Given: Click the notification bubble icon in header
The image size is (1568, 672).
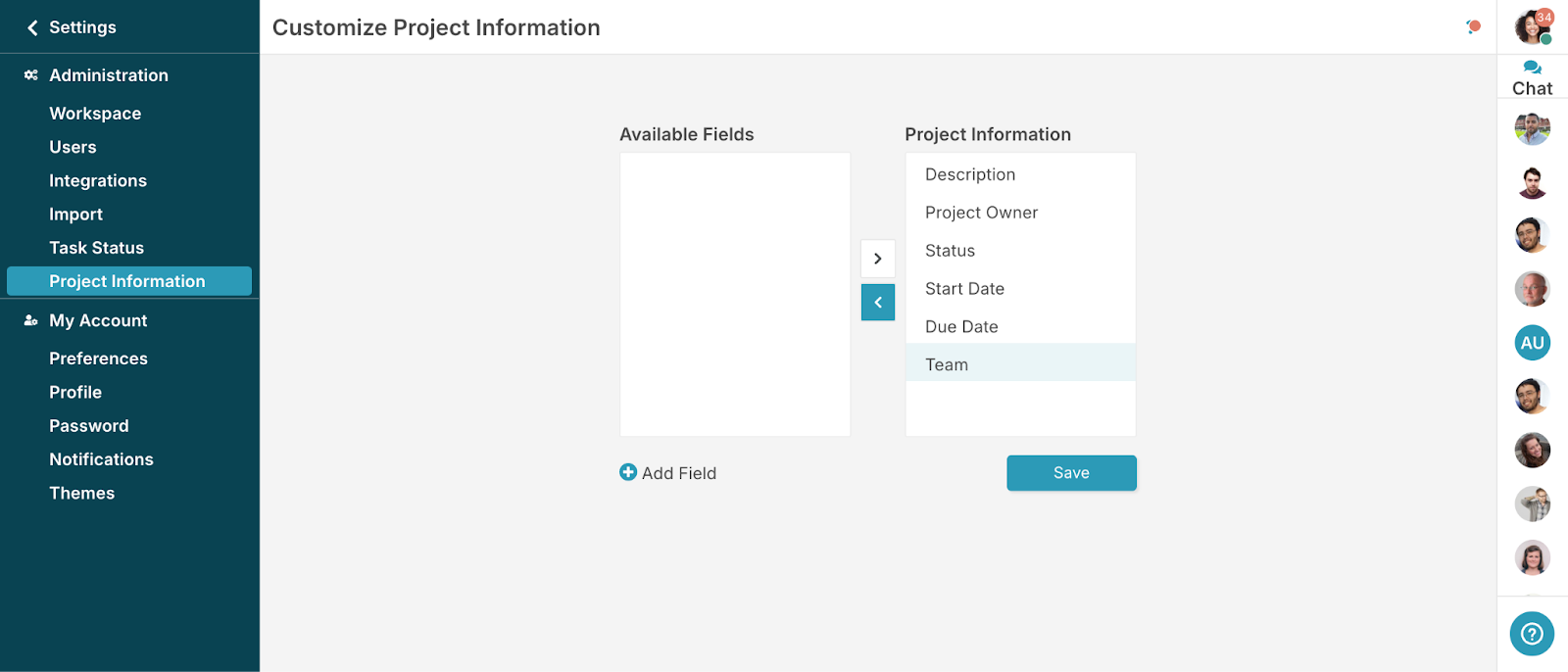Looking at the screenshot, I should point(1473,26).
